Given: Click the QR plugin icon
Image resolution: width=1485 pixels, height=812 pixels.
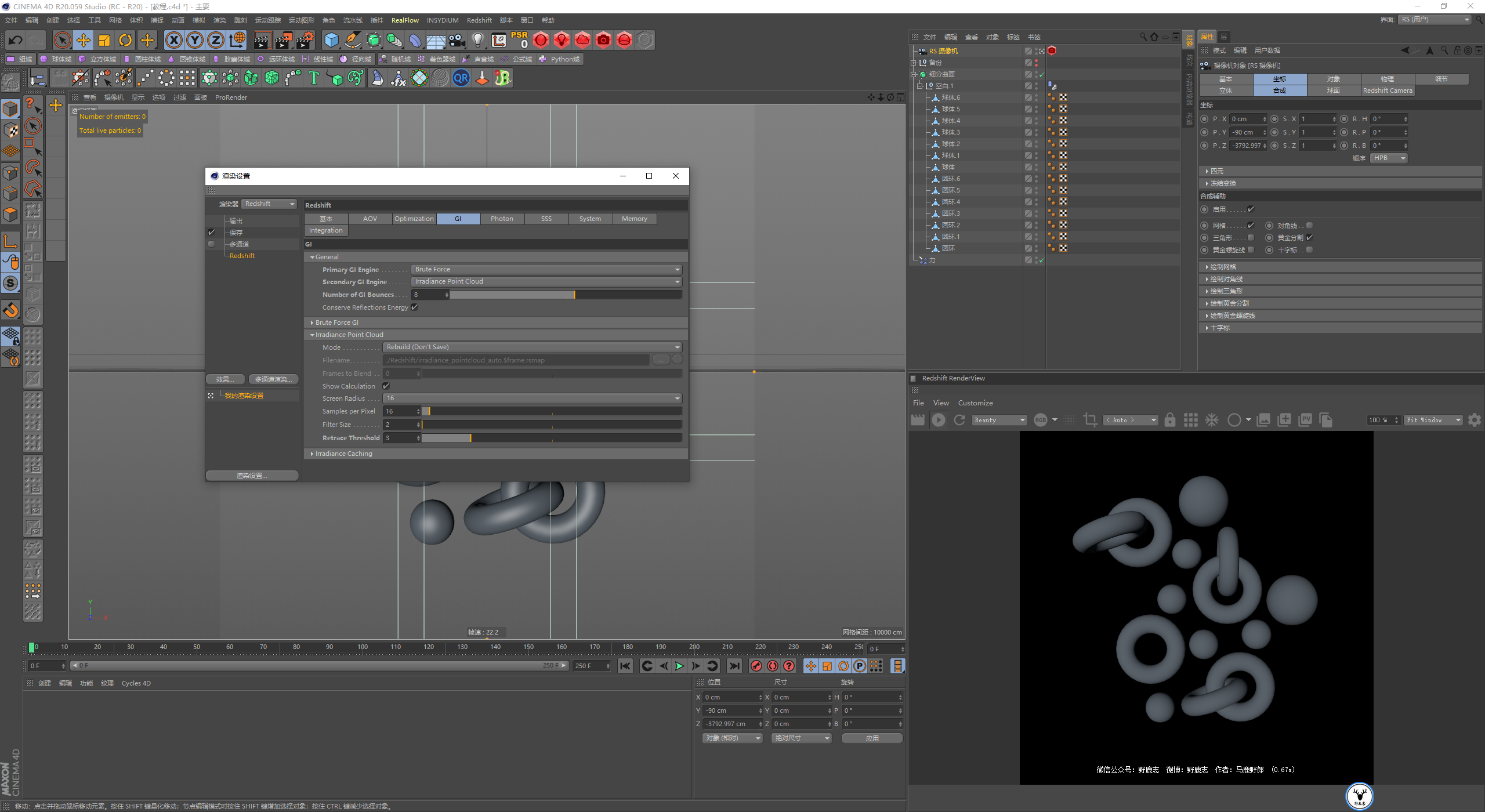Looking at the screenshot, I should [461, 78].
